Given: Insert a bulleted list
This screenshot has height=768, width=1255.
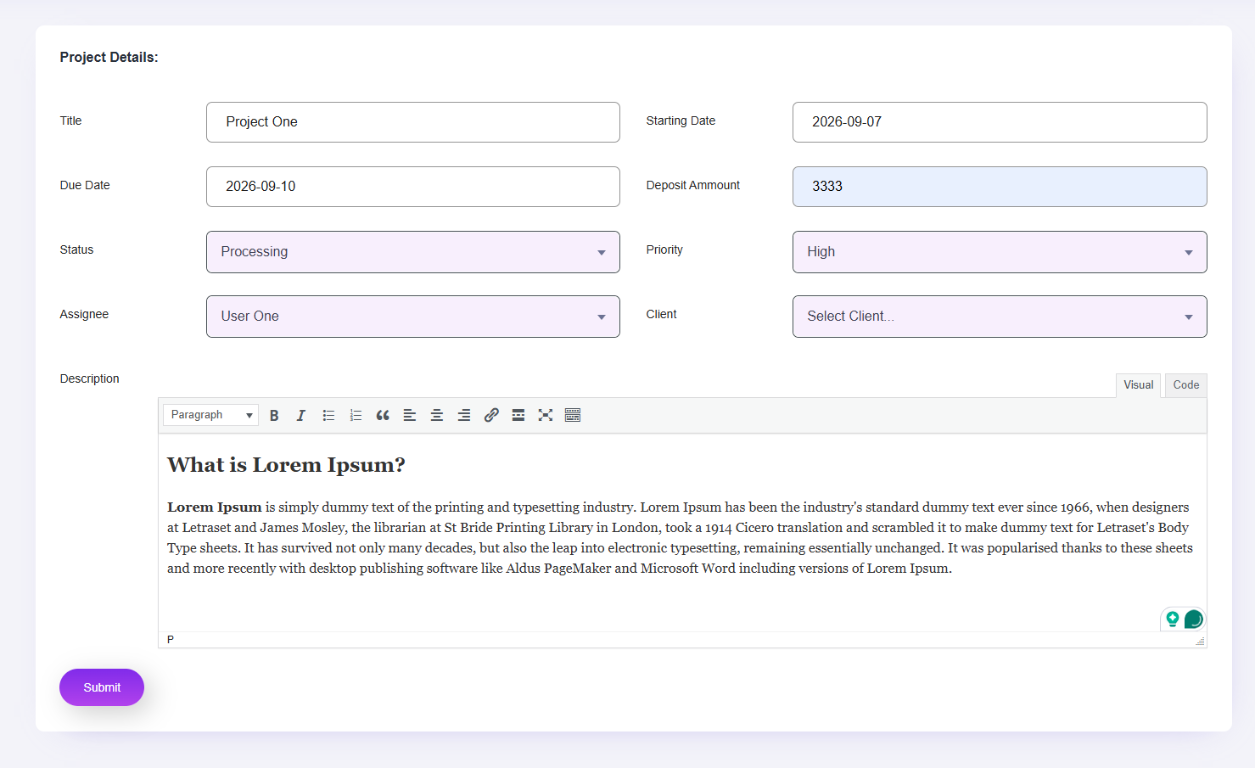Looking at the screenshot, I should click(x=328, y=415).
